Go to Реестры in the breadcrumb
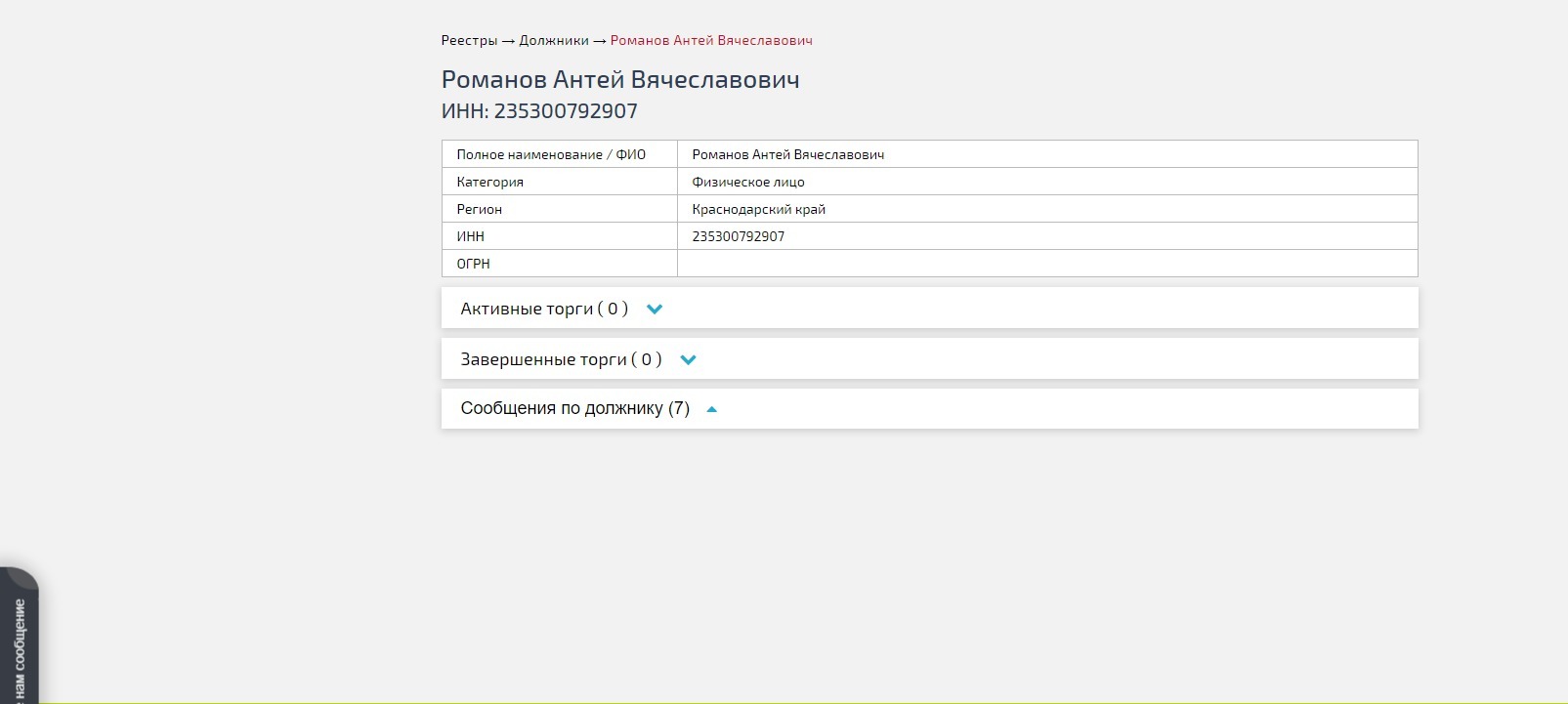The height and width of the screenshot is (704, 1568). [x=469, y=41]
